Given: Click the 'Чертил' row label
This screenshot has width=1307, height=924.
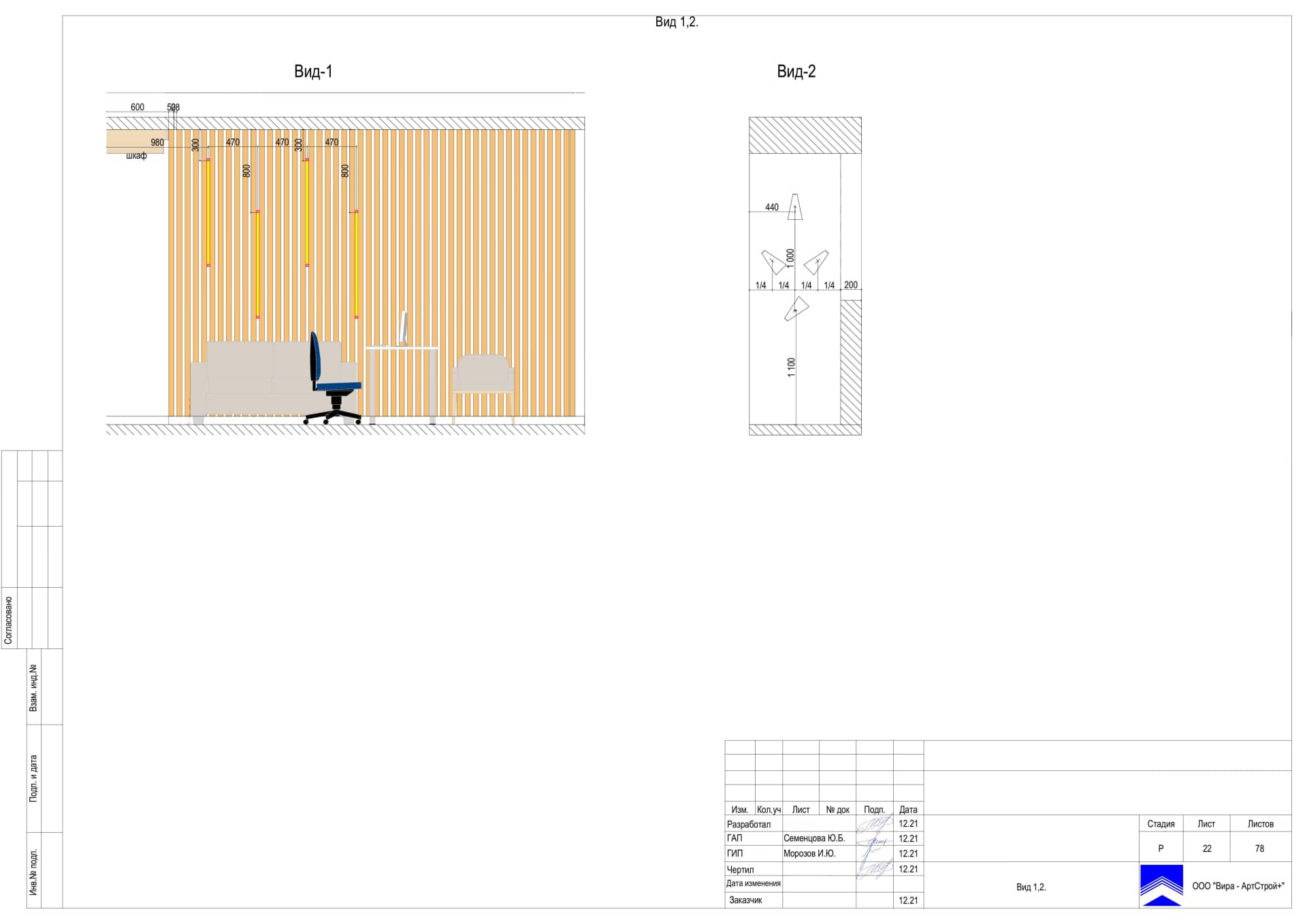Looking at the screenshot, I should click(741, 870).
